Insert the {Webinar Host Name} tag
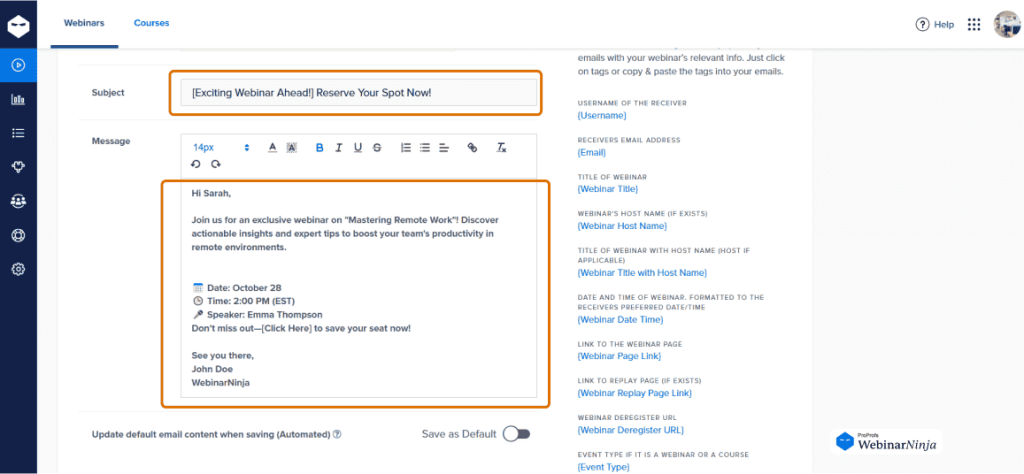Screen dimensions: 1024x474 (x=622, y=225)
